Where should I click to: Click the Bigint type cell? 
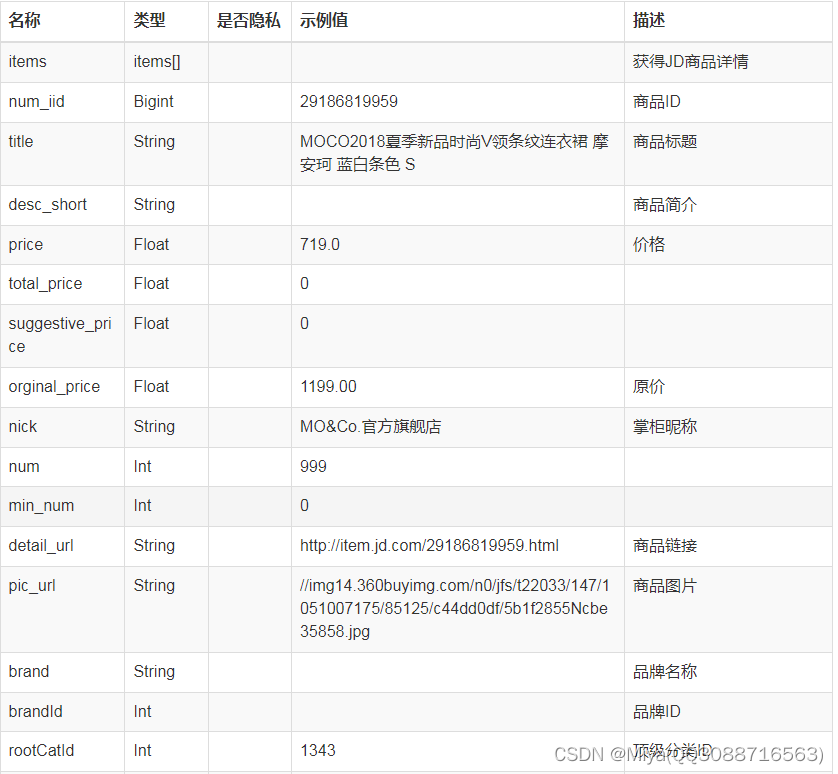pos(153,102)
